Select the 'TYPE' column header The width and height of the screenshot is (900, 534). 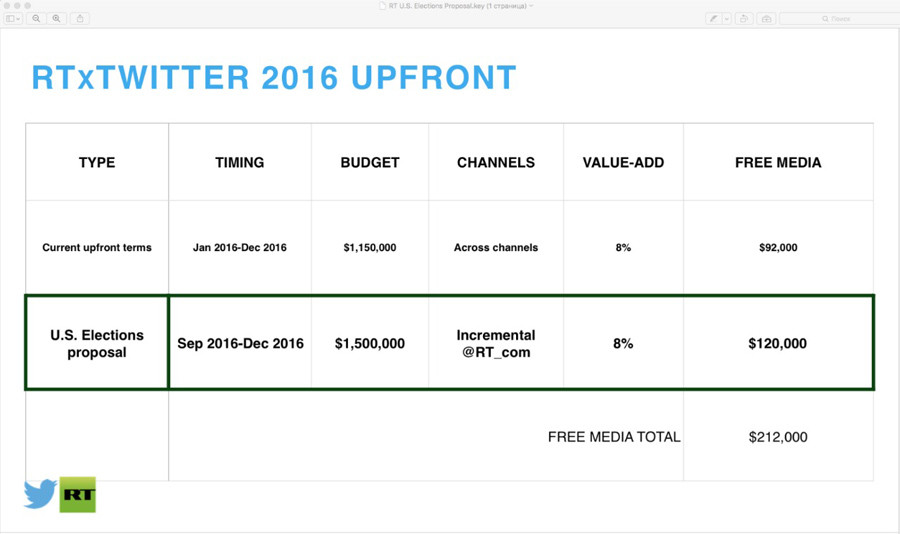(x=97, y=162)
